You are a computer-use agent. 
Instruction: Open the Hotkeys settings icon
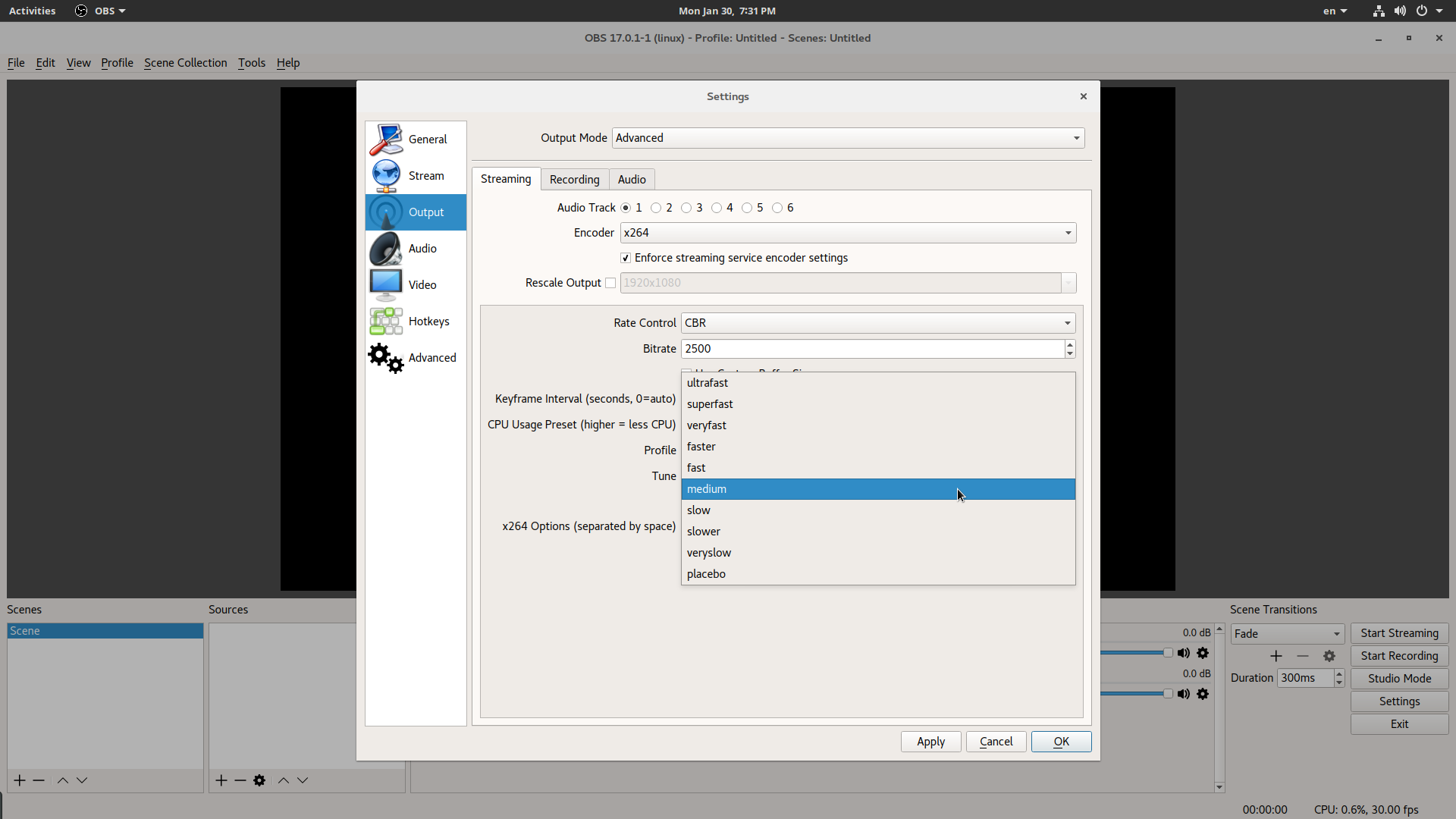(x=386, y=322)
